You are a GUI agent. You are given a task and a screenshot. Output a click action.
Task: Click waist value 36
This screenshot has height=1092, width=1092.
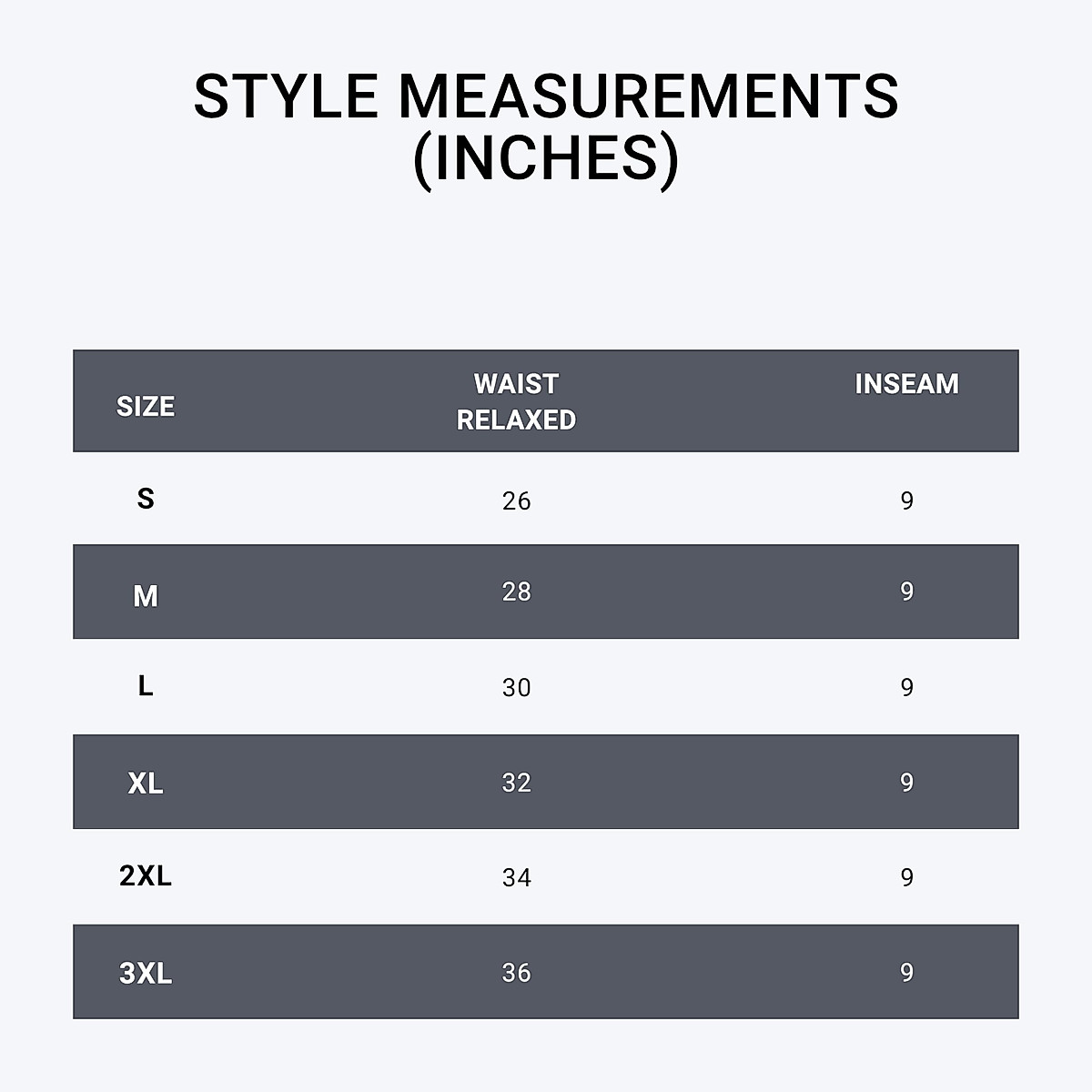click(x=516, y=973)
